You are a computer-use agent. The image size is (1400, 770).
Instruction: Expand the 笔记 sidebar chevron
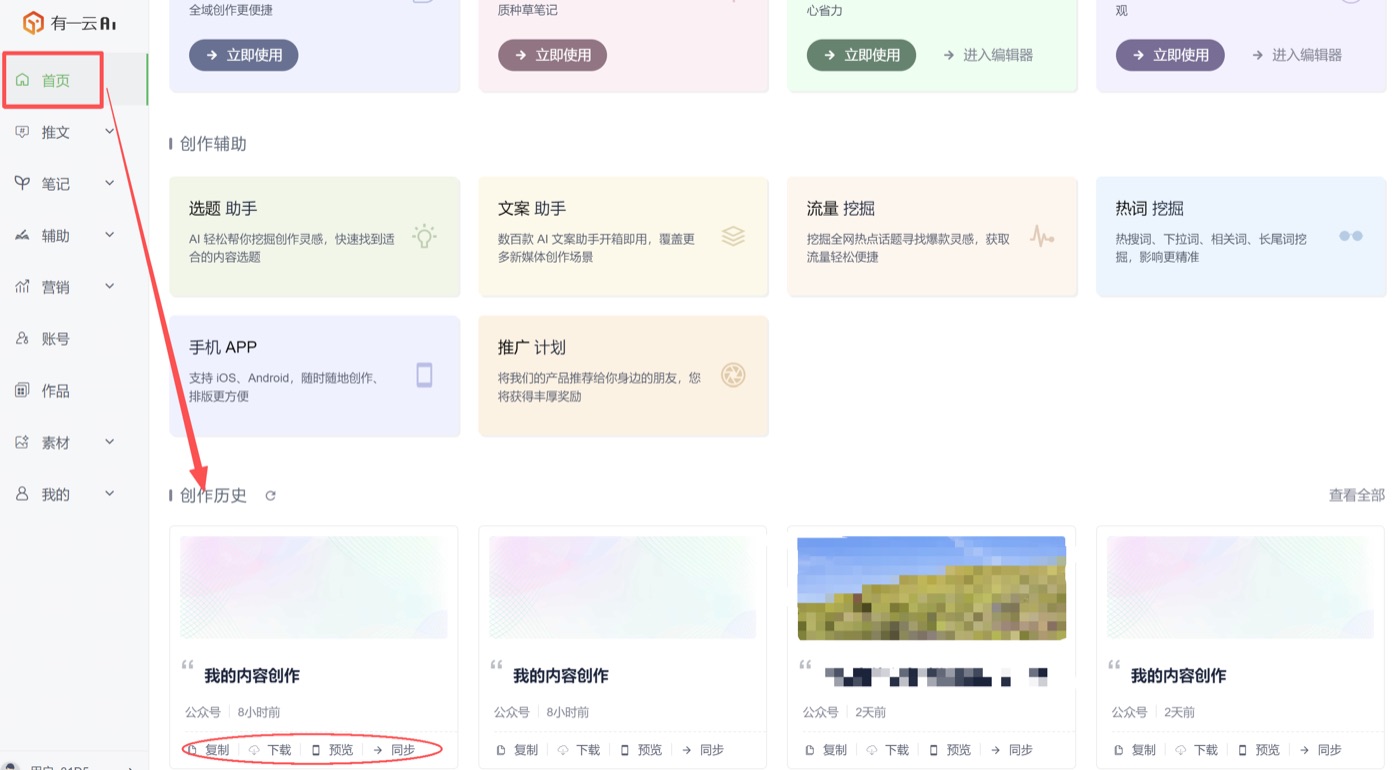pyautogui.click(x=110, y=183)
